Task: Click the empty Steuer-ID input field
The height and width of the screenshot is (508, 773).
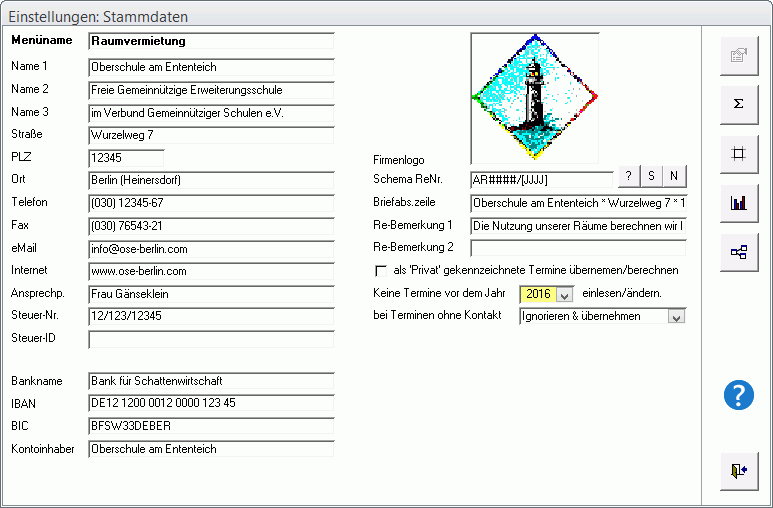Action: (x=210, y=339)
